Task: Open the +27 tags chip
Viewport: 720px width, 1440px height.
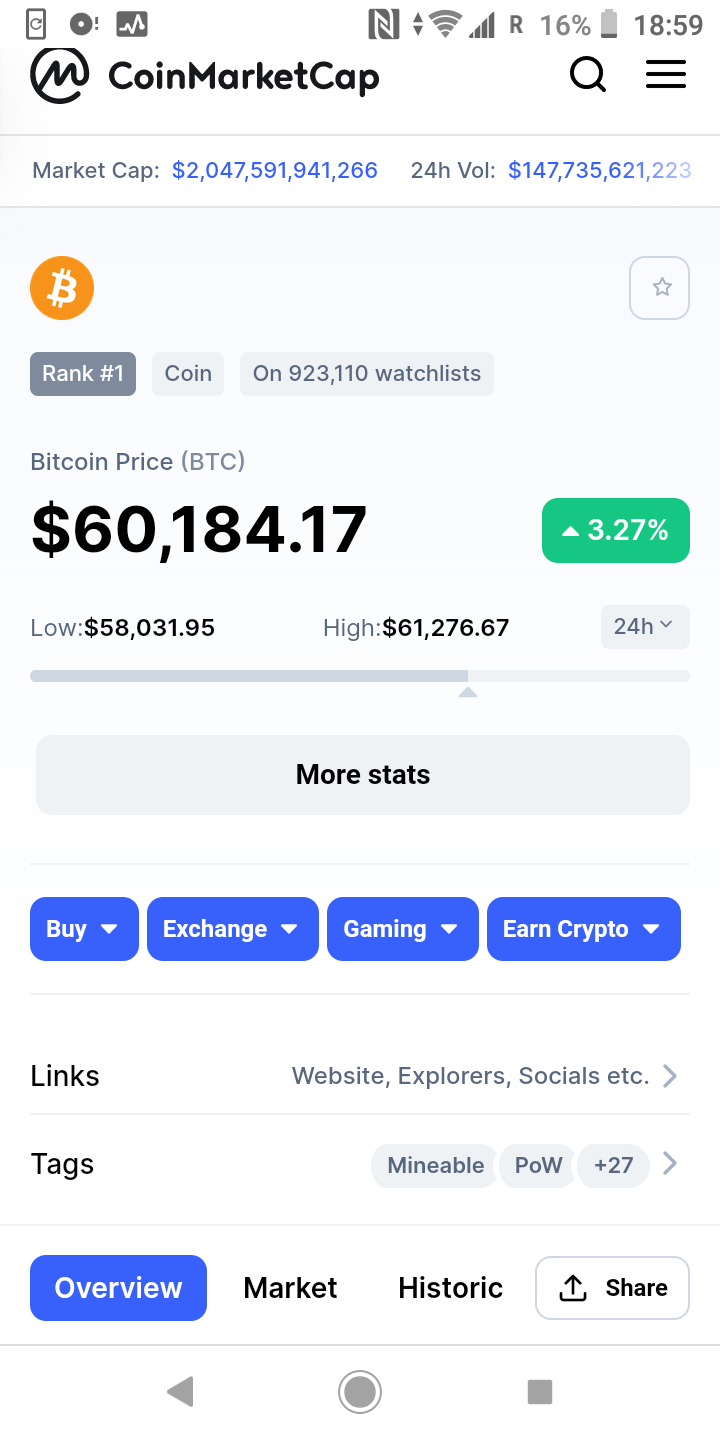Action: (x=614, y=1165)
